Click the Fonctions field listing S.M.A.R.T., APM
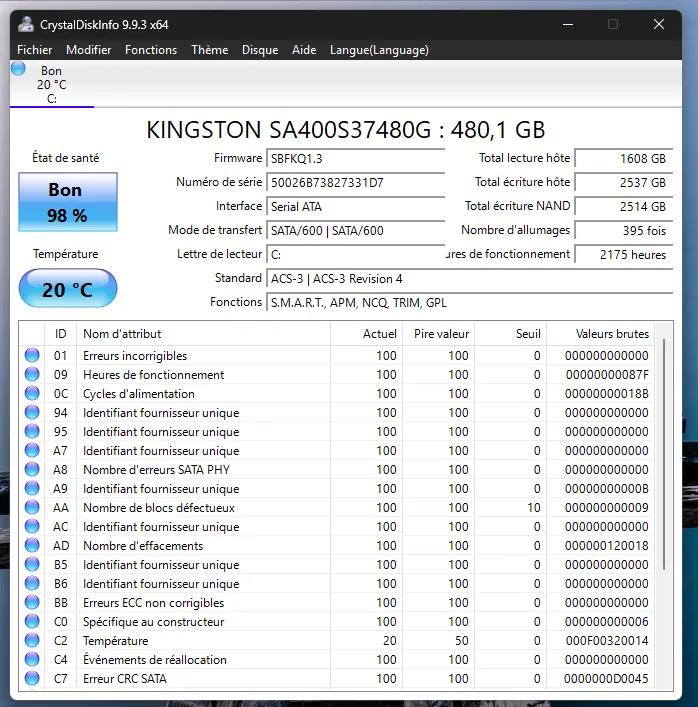This screenshot has height=707, width=698. pos(469,303)
